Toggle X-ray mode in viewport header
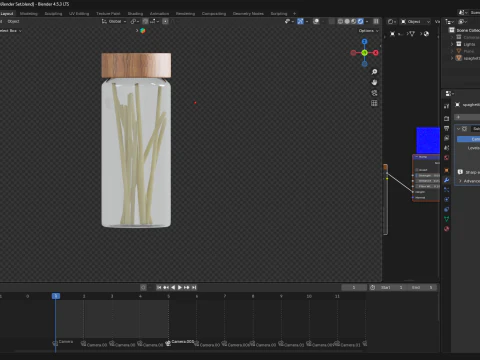This screenshot has height=360, width=480. tap(331, 21)
